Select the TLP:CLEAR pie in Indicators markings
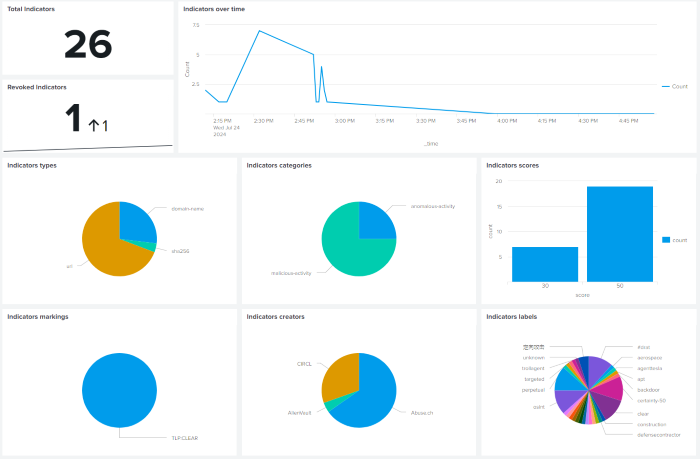Viewport: 700px width, 459px height. (120, 390)
